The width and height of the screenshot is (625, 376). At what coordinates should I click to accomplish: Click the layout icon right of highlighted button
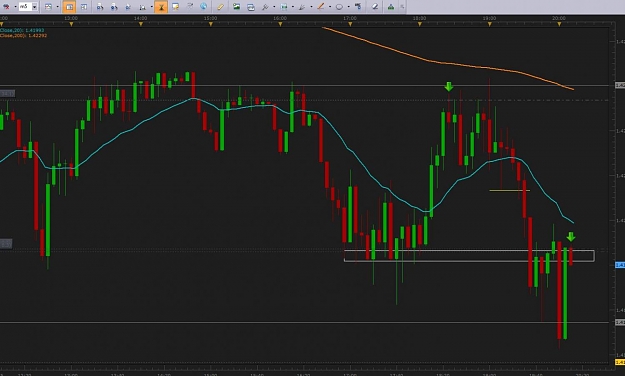(x=84, y=6)
